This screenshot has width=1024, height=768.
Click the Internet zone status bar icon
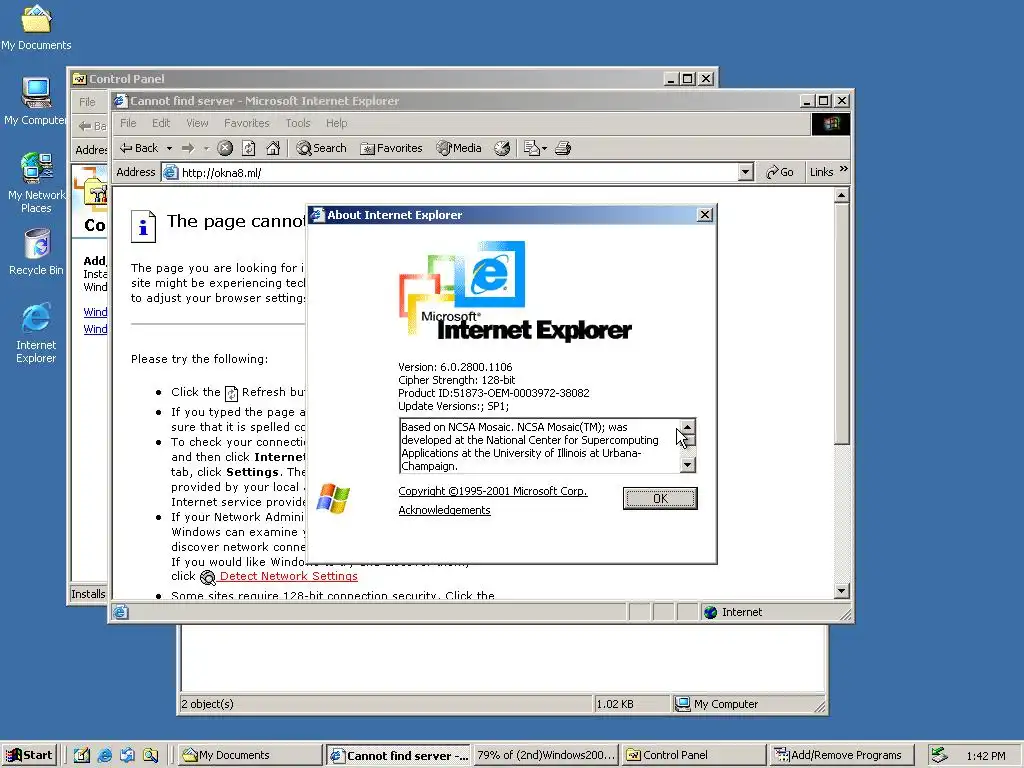coord(711,612)
